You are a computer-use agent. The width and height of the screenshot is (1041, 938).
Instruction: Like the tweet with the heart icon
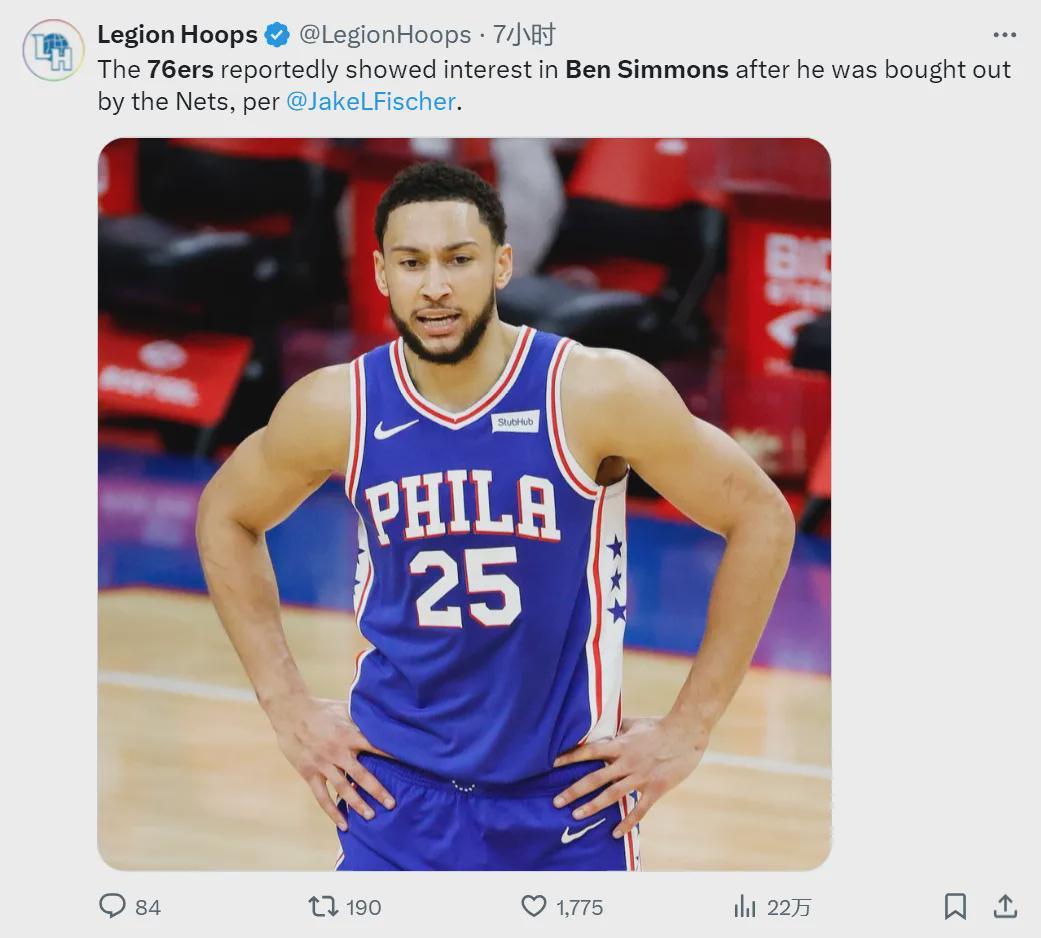(x=534, y=906)
